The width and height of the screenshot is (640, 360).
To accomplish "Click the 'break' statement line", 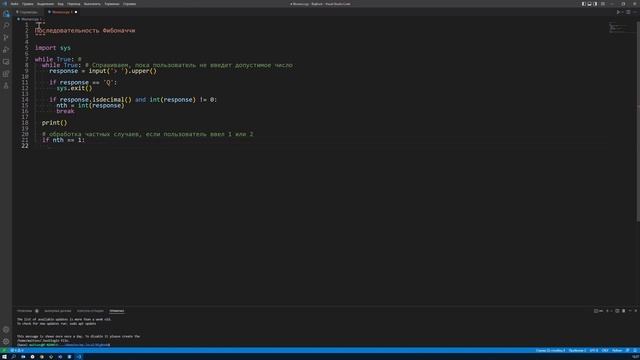I will pyautogui.click(x=65, y=111).
